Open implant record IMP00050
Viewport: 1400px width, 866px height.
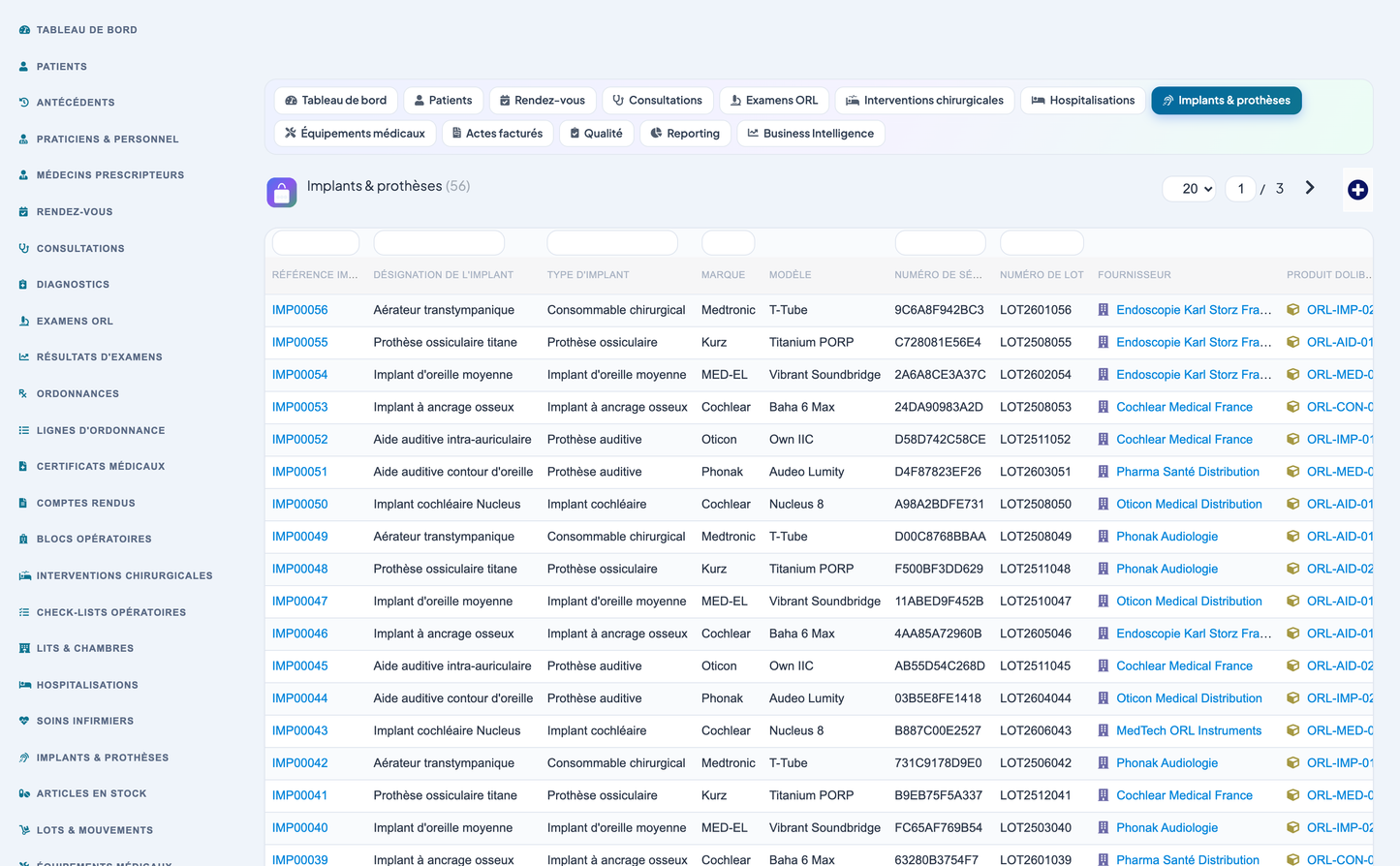click(x=299, y=505)
